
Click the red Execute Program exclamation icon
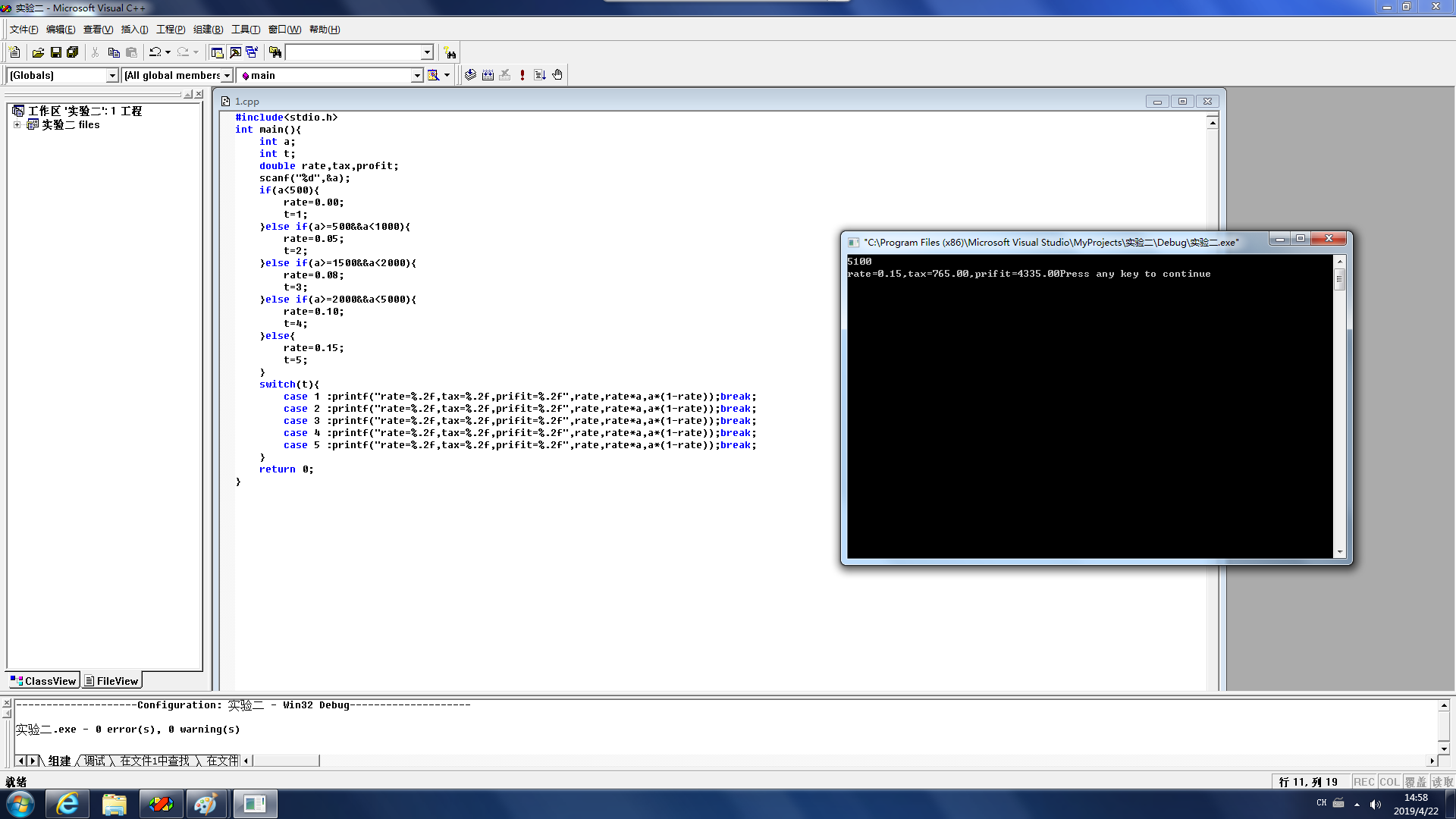[x=522, y=75]
